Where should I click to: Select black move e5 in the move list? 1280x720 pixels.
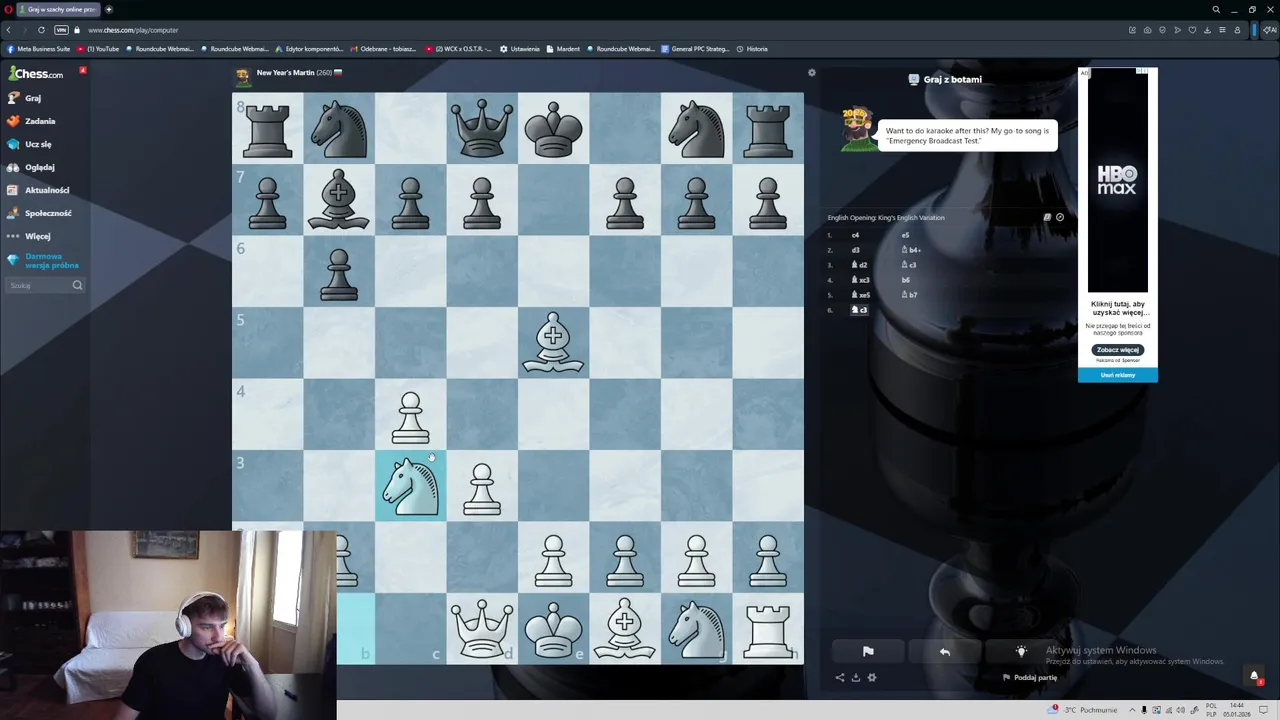[x=905, y=235]
